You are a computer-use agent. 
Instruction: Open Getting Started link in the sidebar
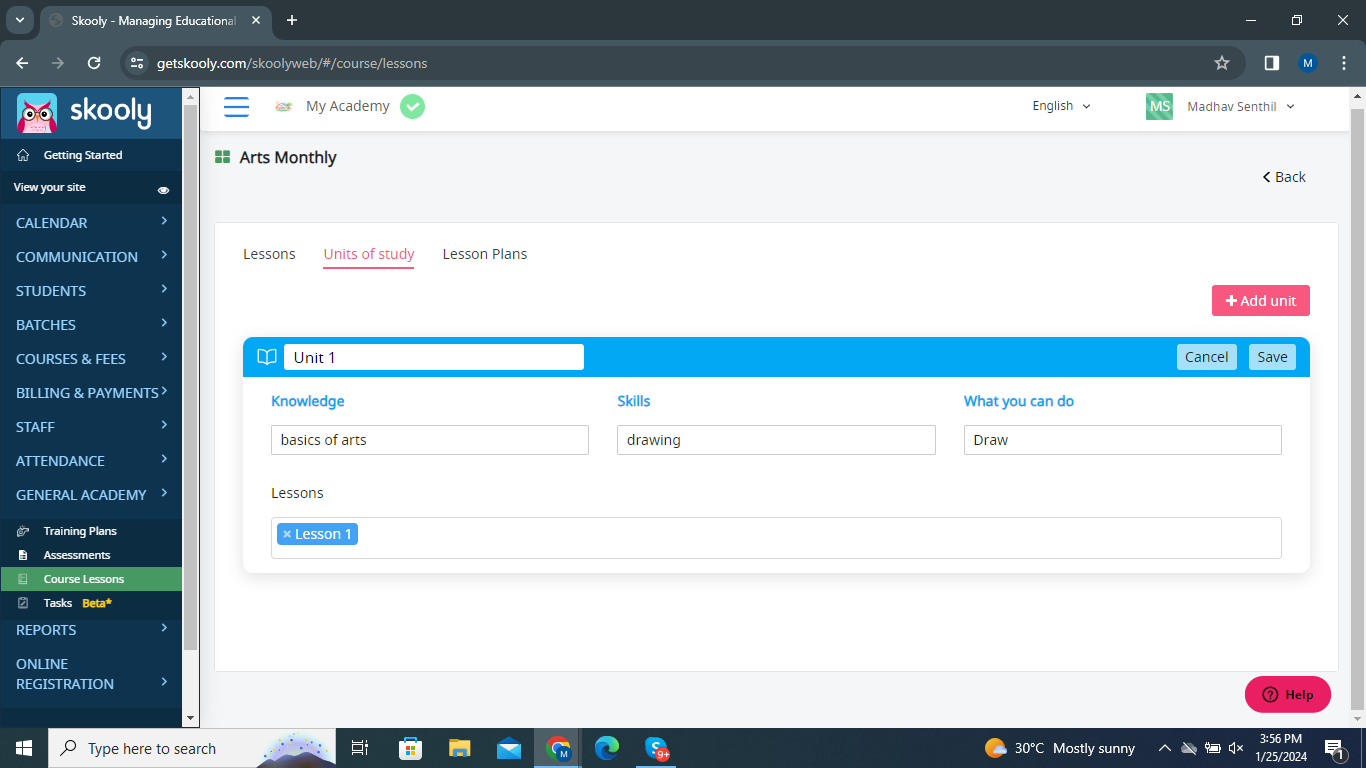83,155
